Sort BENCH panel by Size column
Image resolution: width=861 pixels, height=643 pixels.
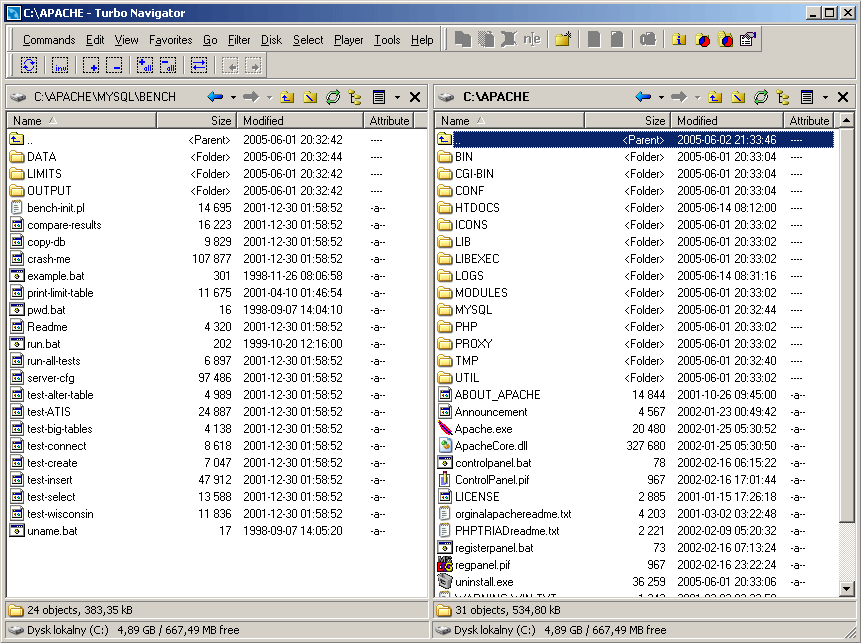click(x=197, y=120)
